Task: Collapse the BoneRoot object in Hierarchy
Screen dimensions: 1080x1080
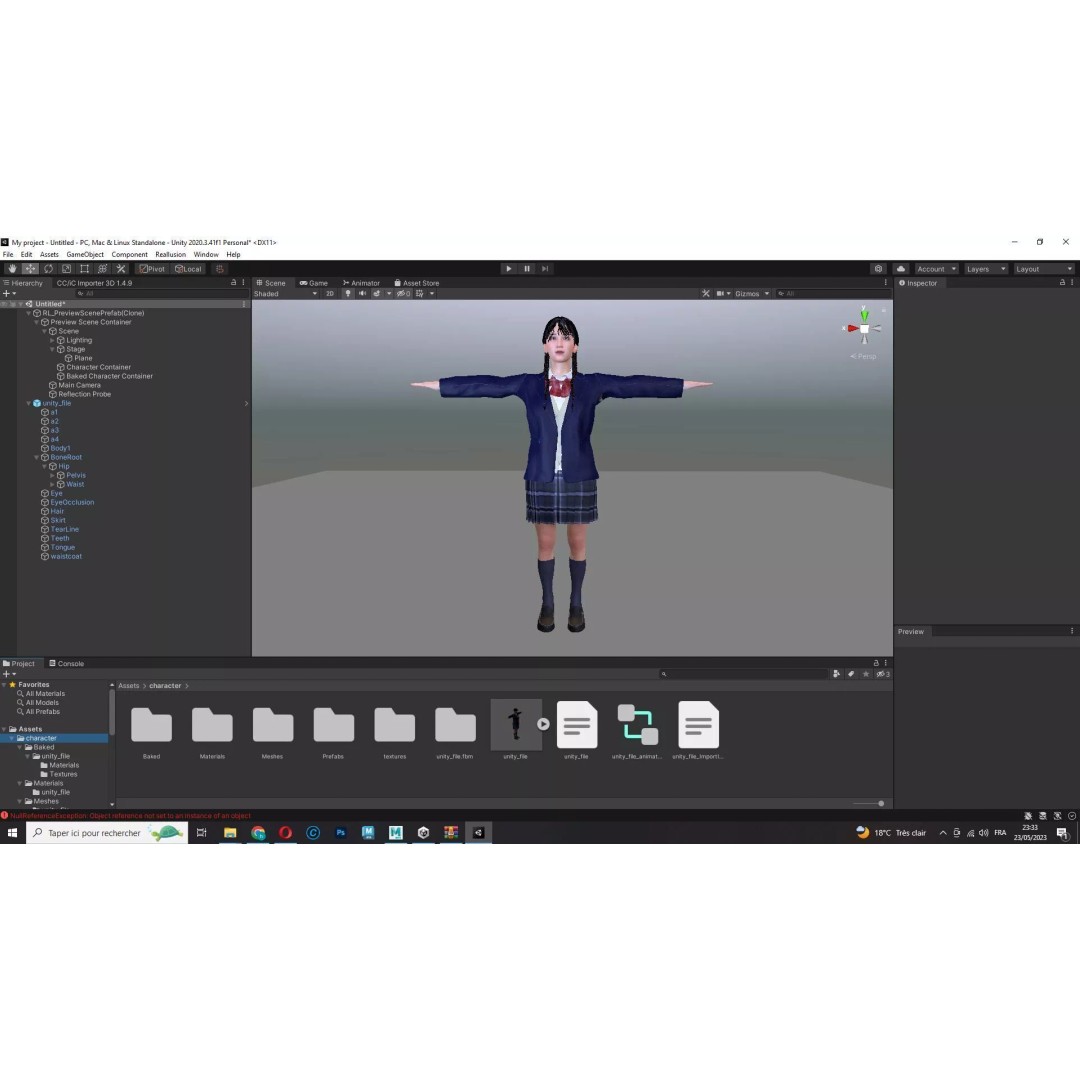Action: [x=37, y=457]
